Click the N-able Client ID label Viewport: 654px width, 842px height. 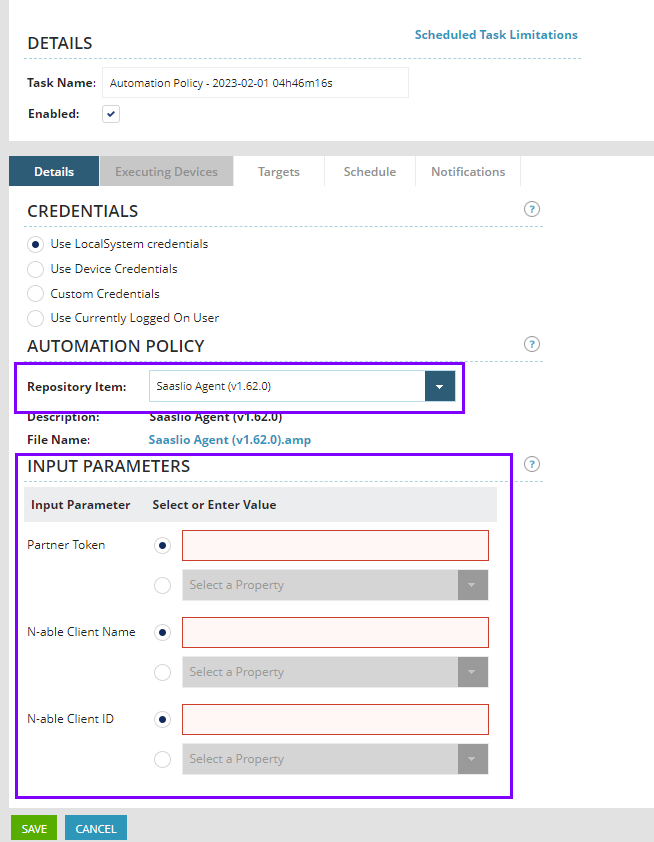coord(70,718)
